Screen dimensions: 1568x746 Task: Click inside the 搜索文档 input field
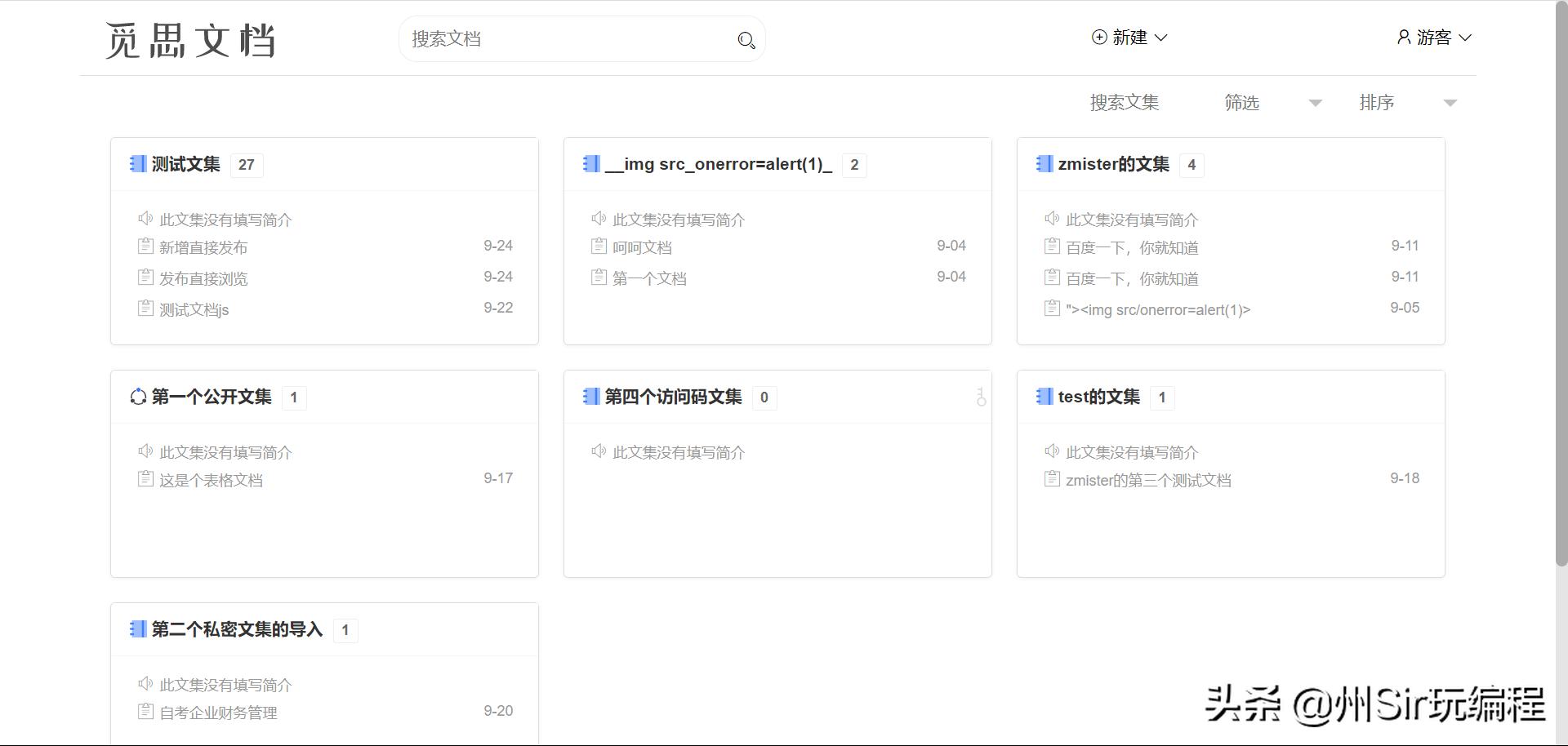(x=531, y=38)
